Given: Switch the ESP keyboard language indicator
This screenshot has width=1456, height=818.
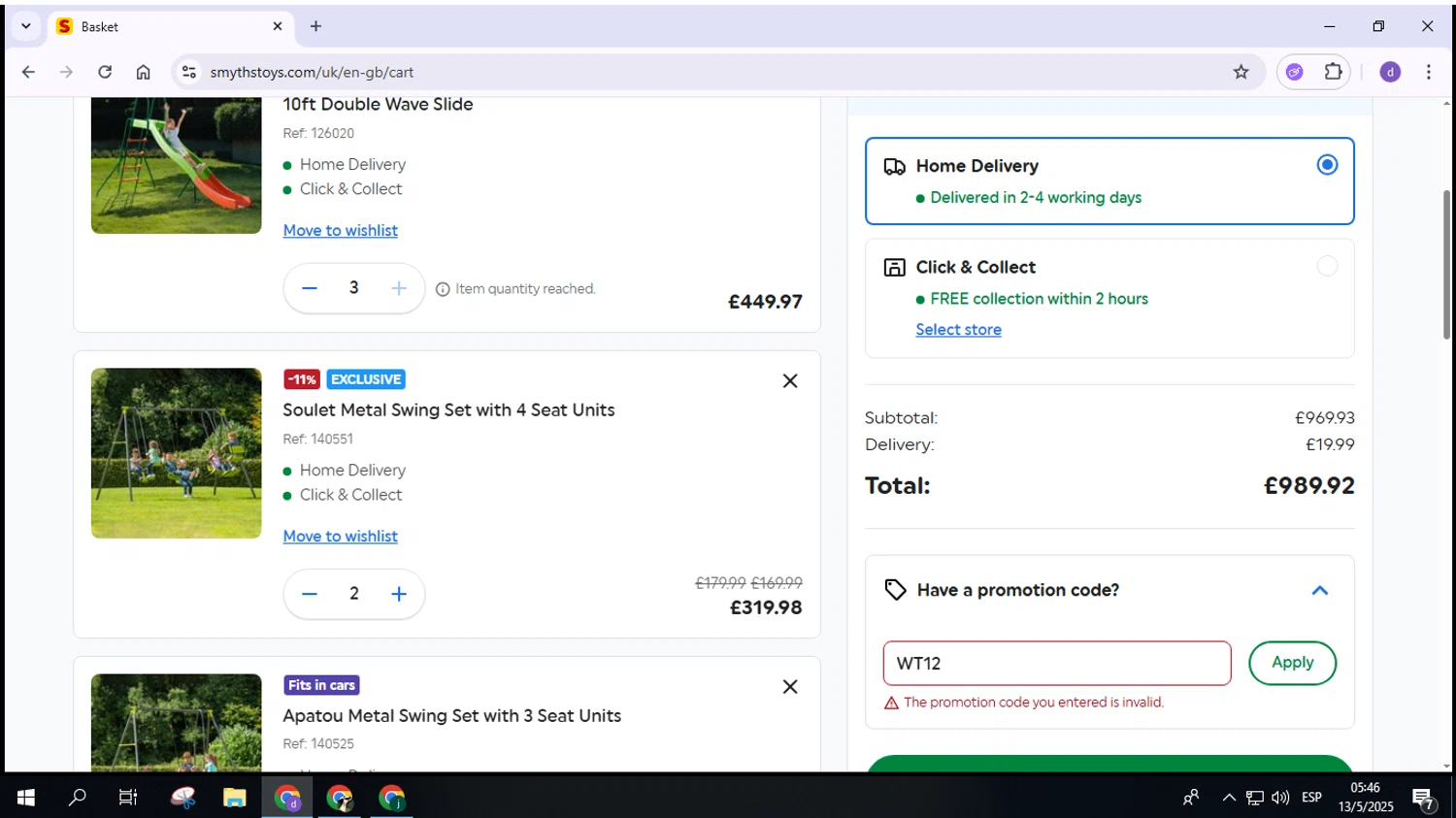Looking at the screenshot, I should pos(1311,798).
